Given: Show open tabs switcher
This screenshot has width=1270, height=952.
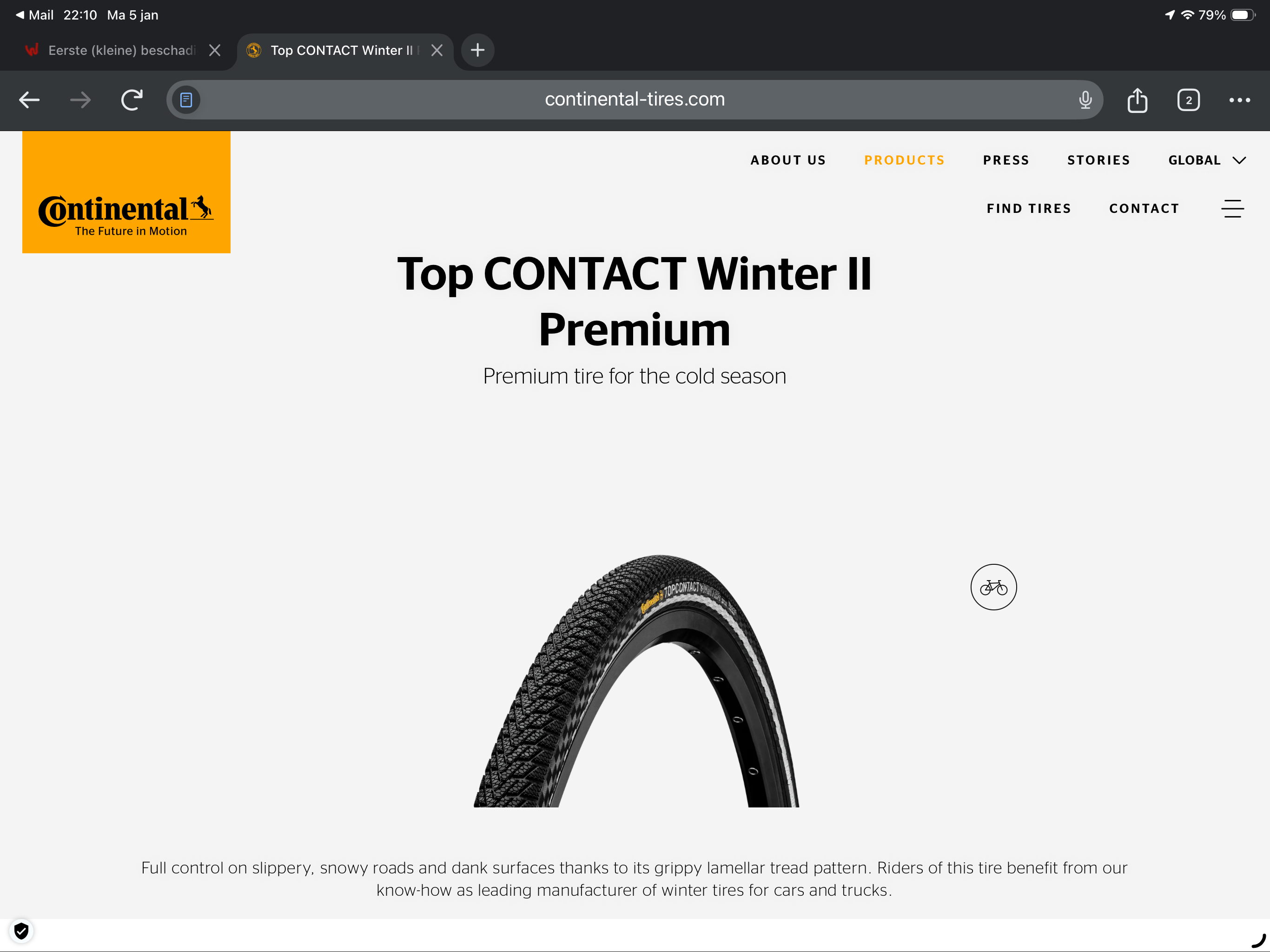Looking at the screenshot, I should point(1188,100).
